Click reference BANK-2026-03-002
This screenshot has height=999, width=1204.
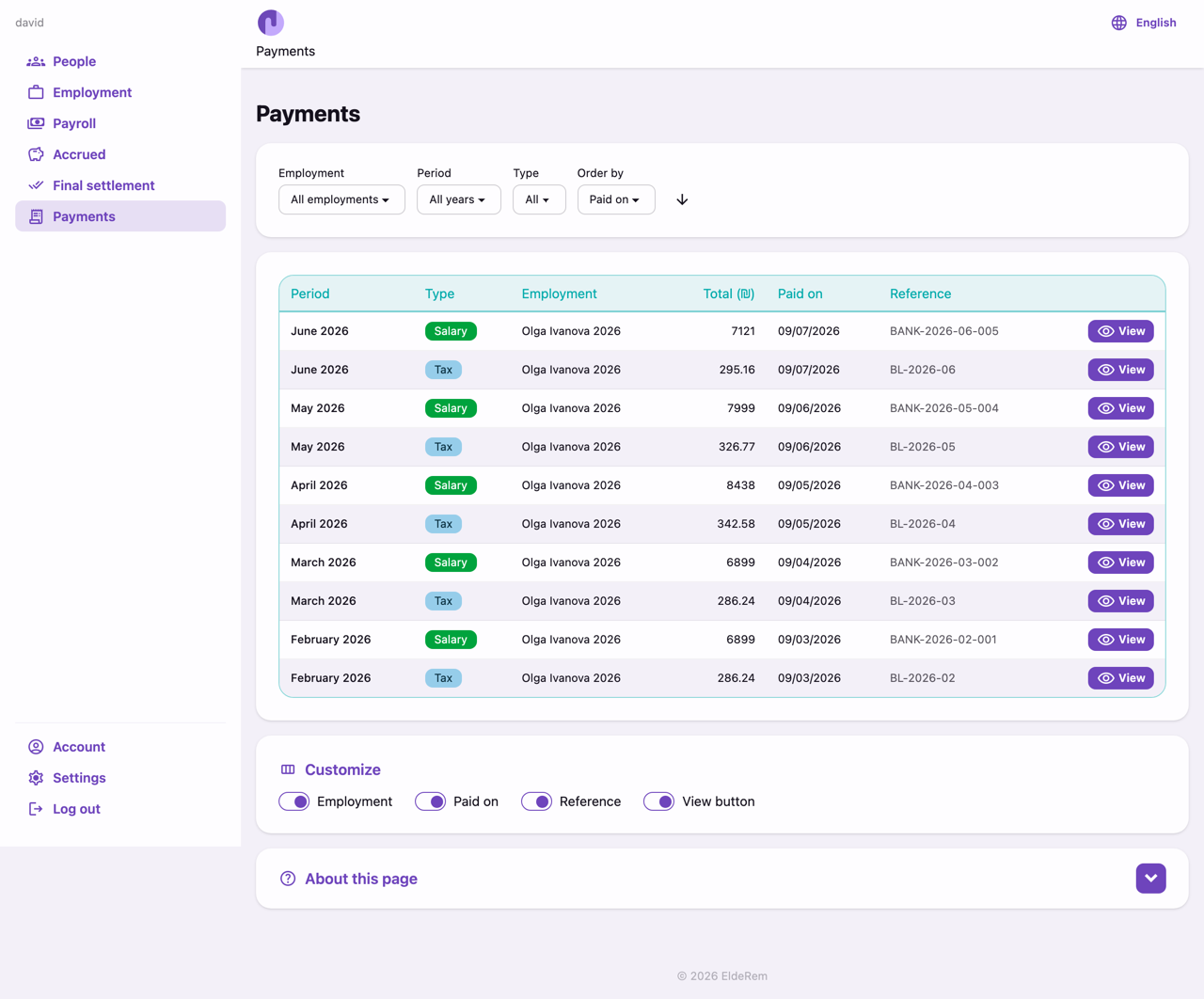point(944,563)
